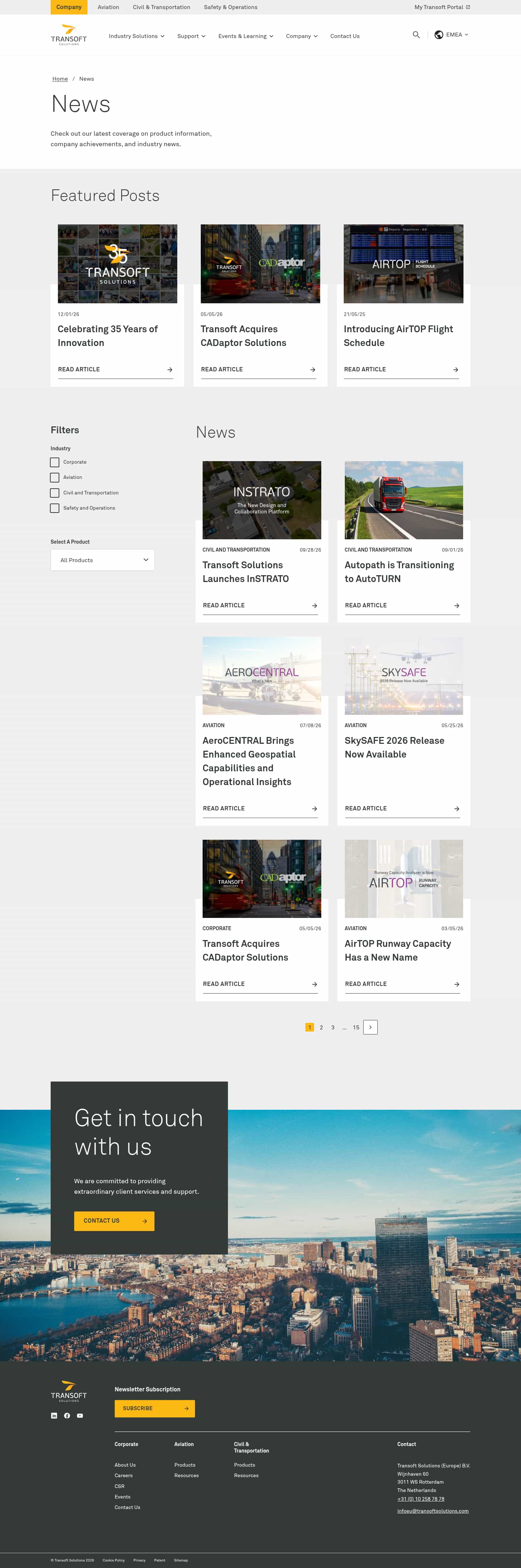Click the next page arrow in pagination

(370, 1027)
